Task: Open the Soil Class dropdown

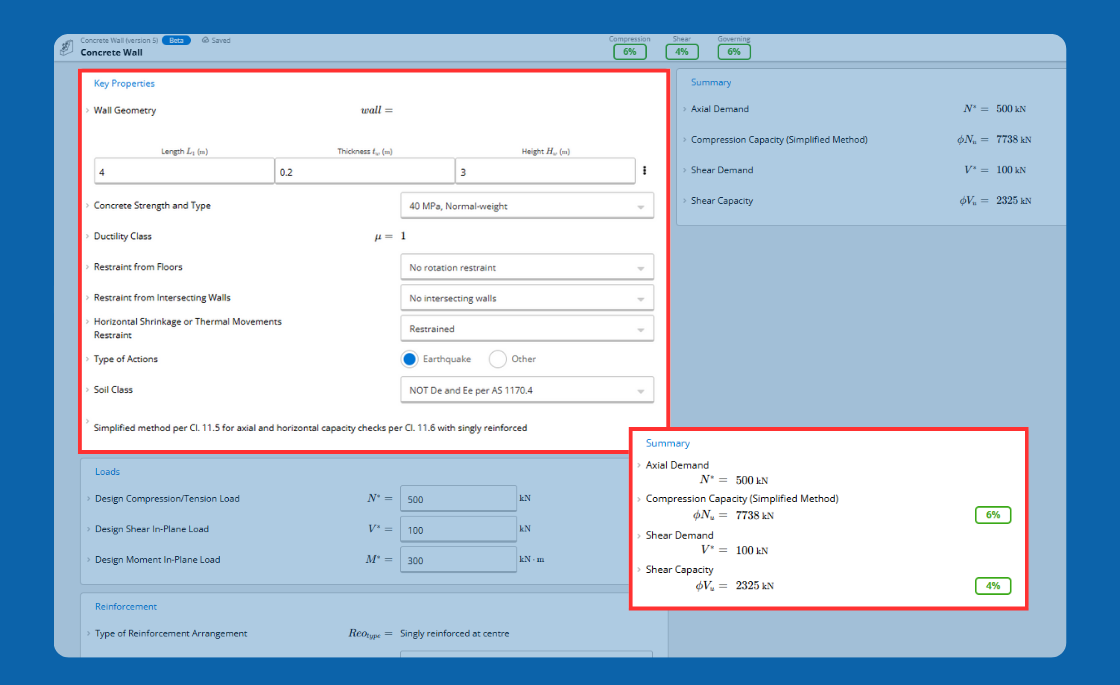Action: point(527,391)
